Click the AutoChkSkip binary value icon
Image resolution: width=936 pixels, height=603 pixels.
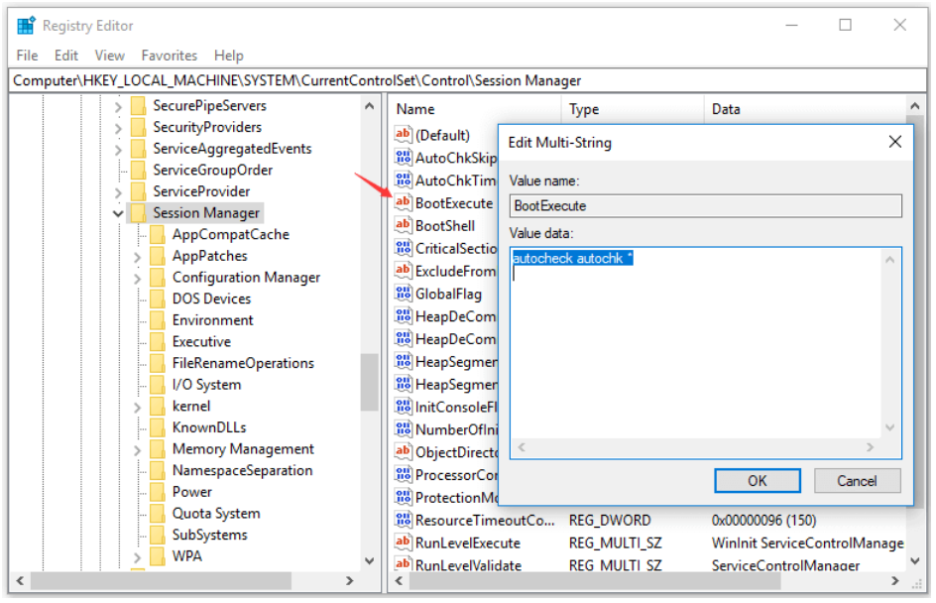(403, 157)
